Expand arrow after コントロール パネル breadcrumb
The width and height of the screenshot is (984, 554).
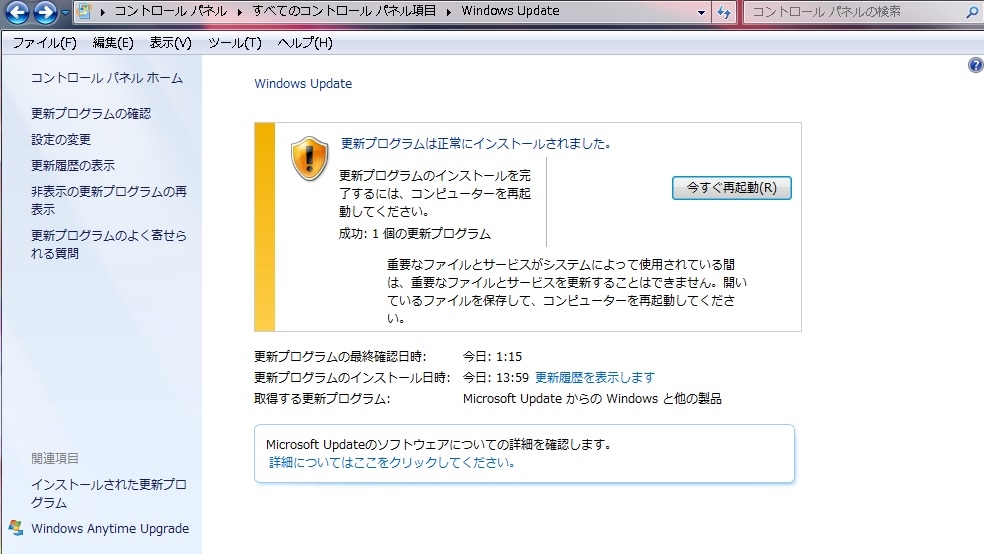(x=240, y=12)
